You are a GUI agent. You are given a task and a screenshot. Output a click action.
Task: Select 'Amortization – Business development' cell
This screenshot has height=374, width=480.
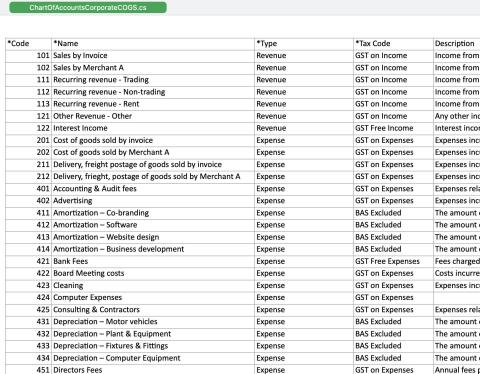pyautogui.click(x=153, y=249)
